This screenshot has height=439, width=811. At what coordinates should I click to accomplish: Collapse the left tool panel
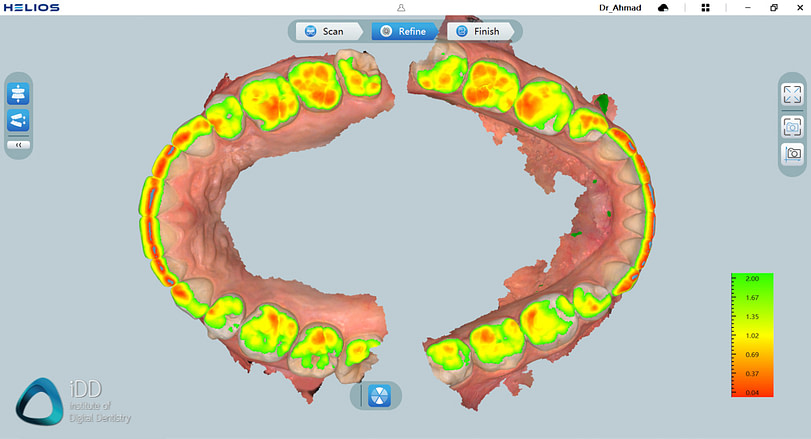click(x=18, y=145)
